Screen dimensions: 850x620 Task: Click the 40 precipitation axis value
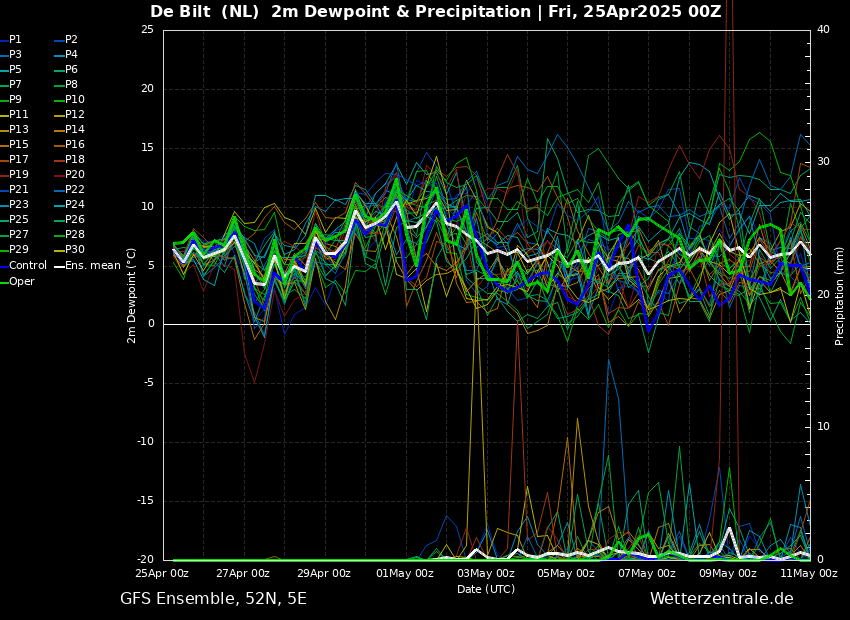(823, 29)
